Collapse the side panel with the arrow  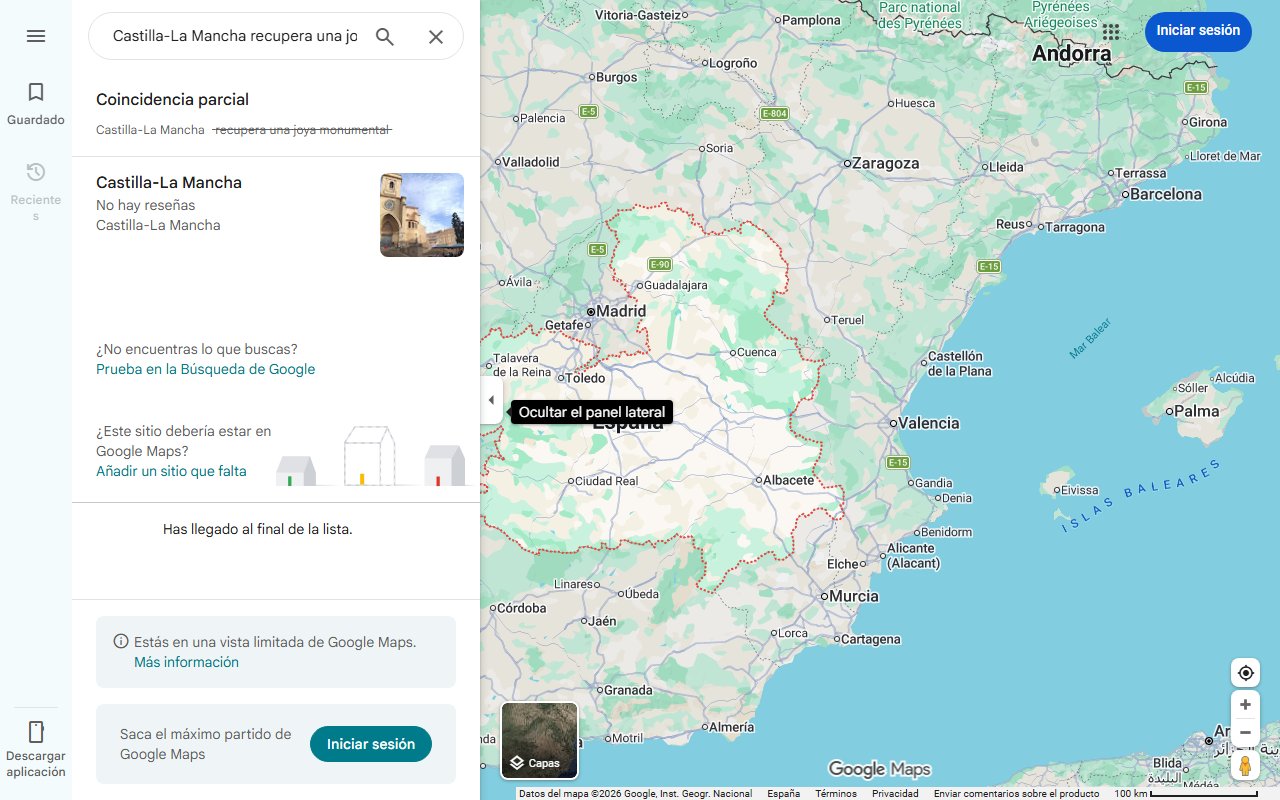(x=491, y=399)
